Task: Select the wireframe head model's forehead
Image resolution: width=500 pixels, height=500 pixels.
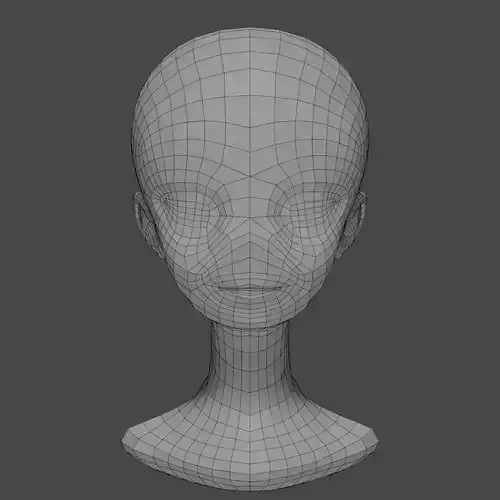Action: pyautogui.click(x=250, y=133)
